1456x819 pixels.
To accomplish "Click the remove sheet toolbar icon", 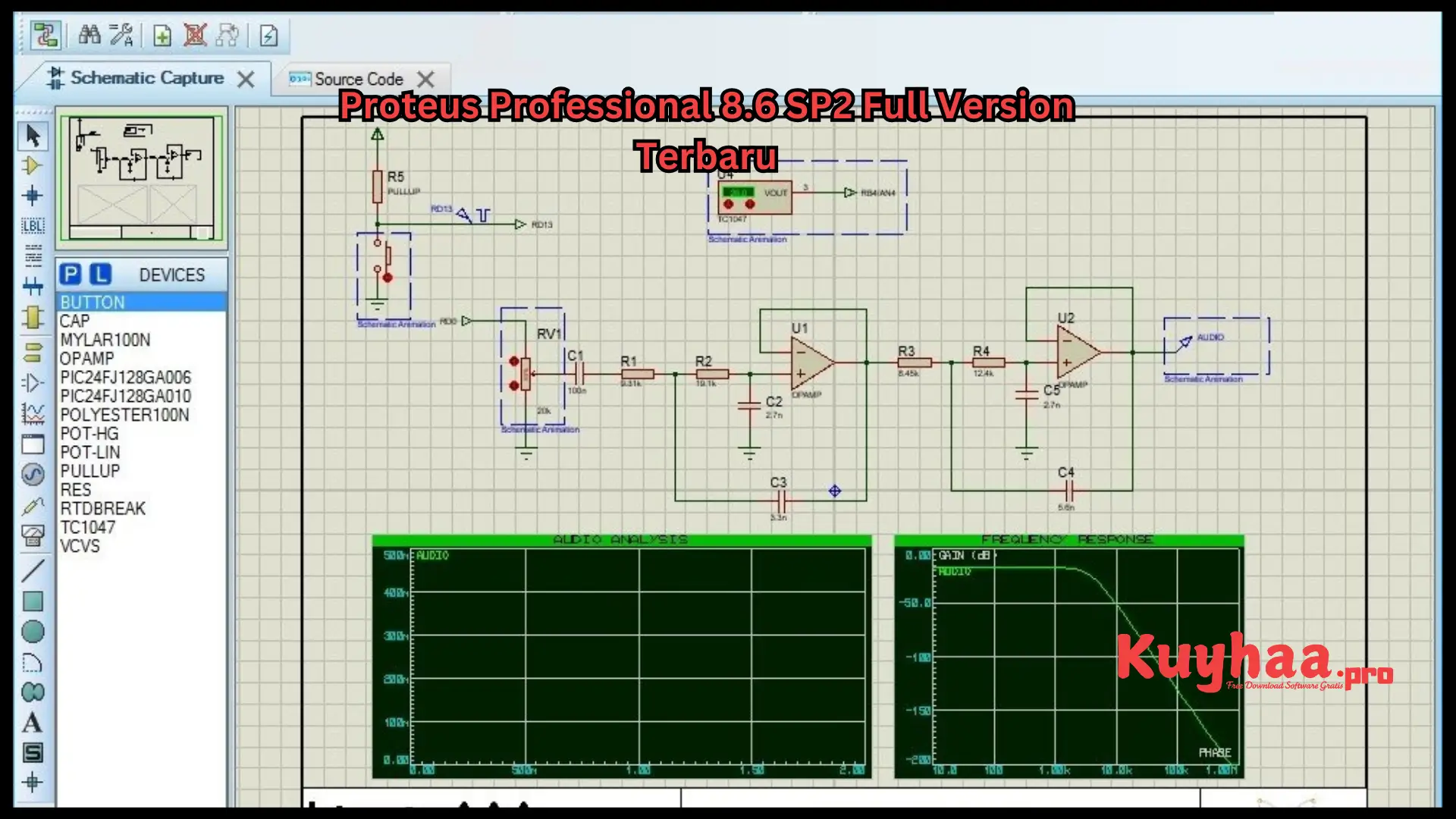I will (x=196, y=35).
